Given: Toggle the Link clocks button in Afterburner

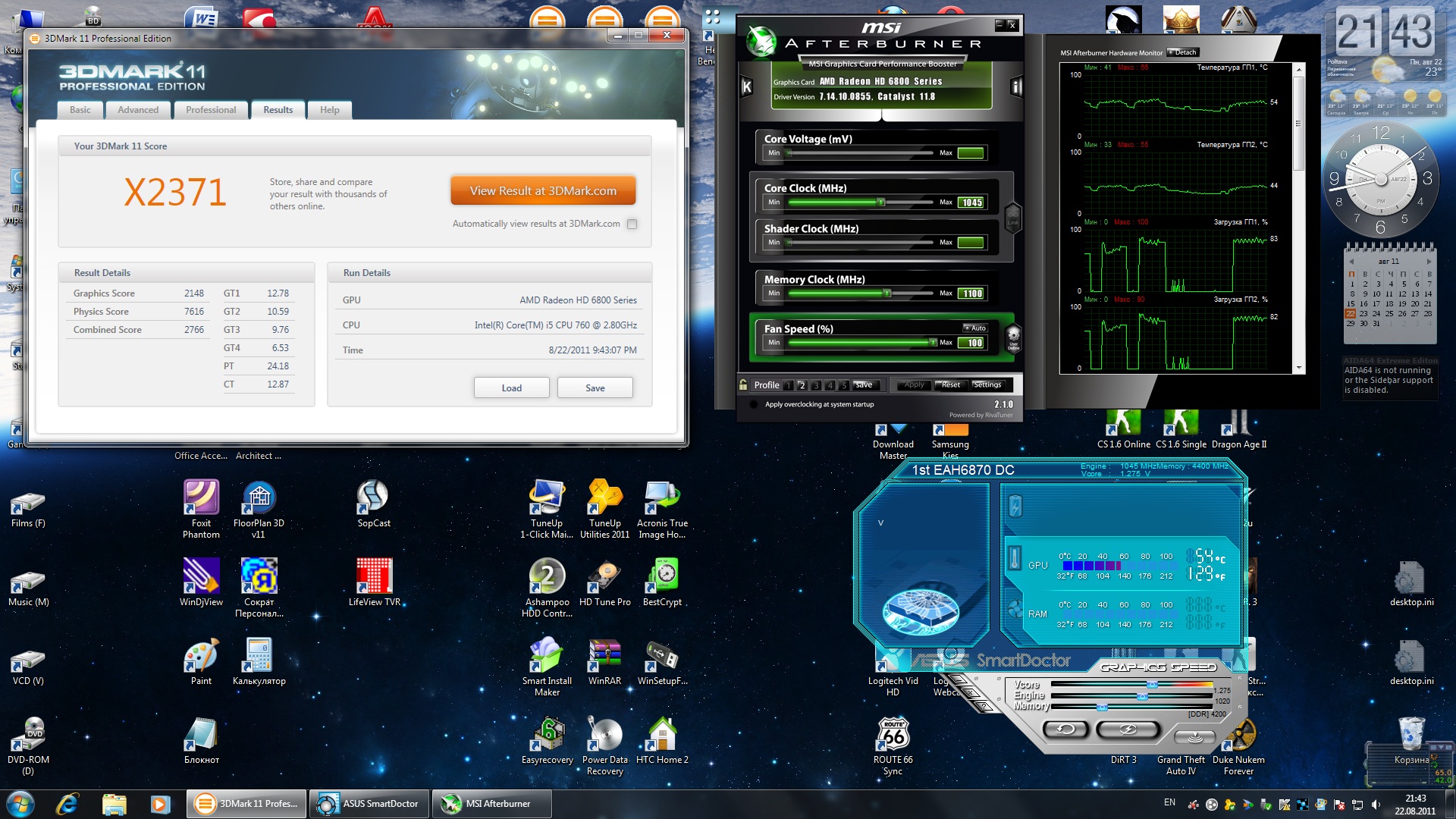Looking at the screenshot, I should (x=1012, y=218).
